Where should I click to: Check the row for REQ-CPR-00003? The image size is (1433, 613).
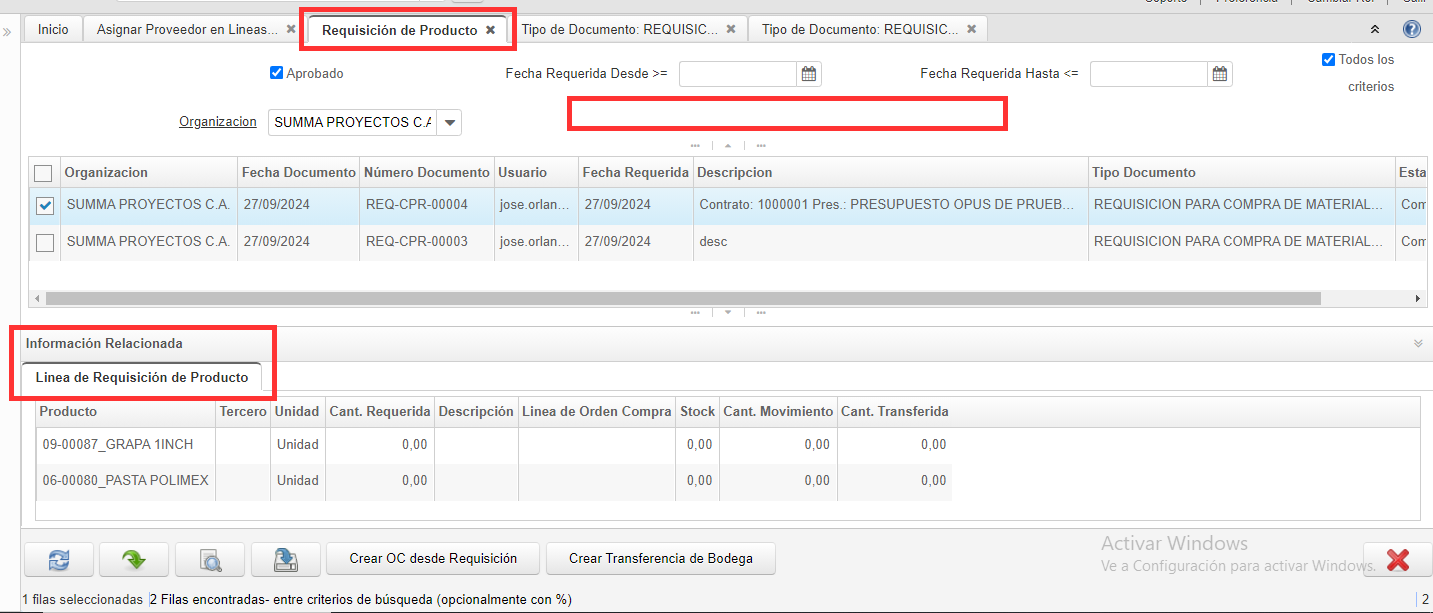pyautogui.click(x=45, y=242)
